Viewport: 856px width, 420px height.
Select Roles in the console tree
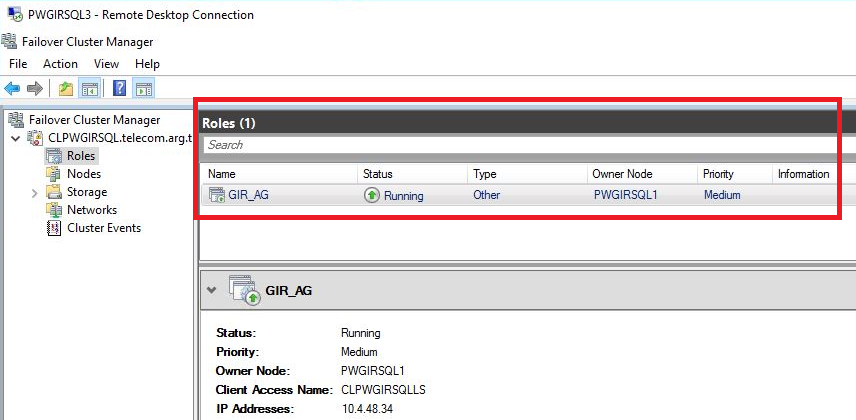point(81,156)
